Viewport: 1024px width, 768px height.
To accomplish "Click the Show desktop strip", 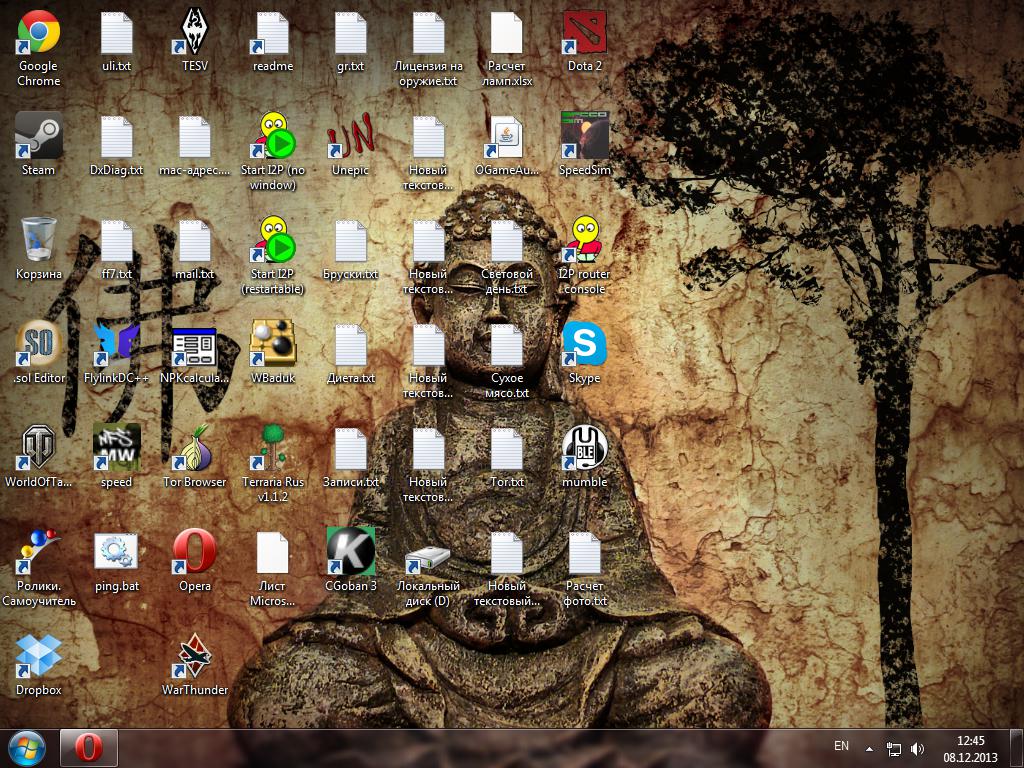I will click(1018, 748).
